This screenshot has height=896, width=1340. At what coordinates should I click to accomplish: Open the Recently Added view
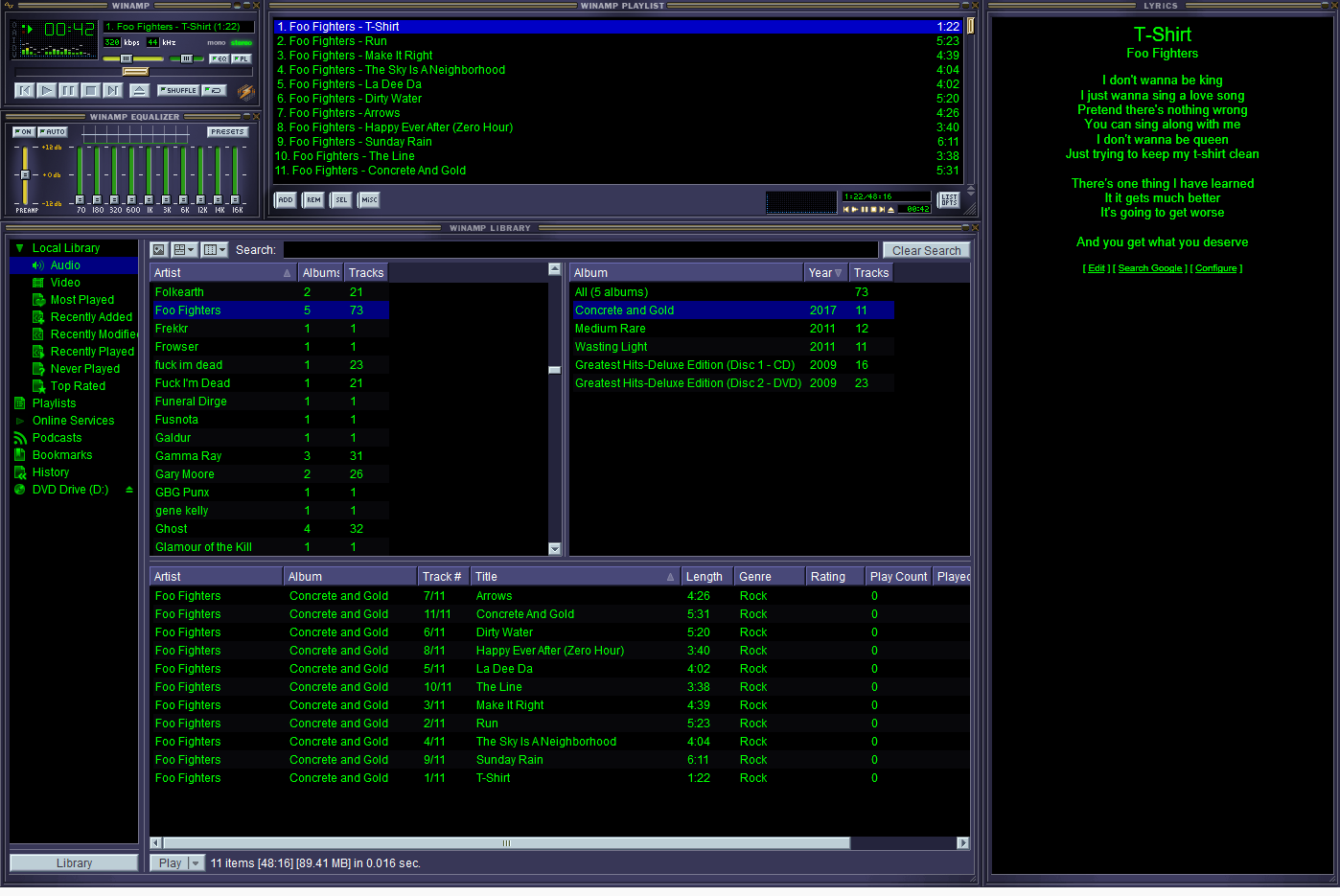tap(91, 317)
